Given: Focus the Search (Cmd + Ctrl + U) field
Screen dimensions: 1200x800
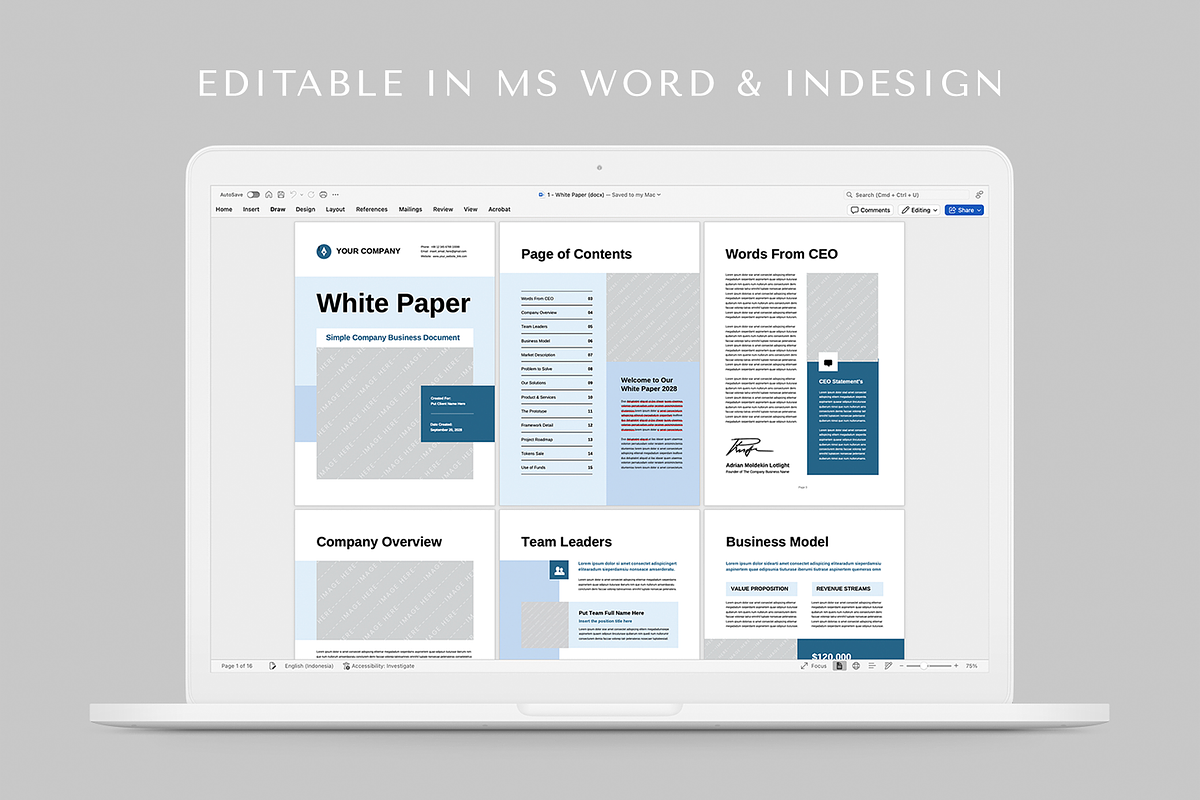Looking at the screenshot, I should [x=908, y=195].
